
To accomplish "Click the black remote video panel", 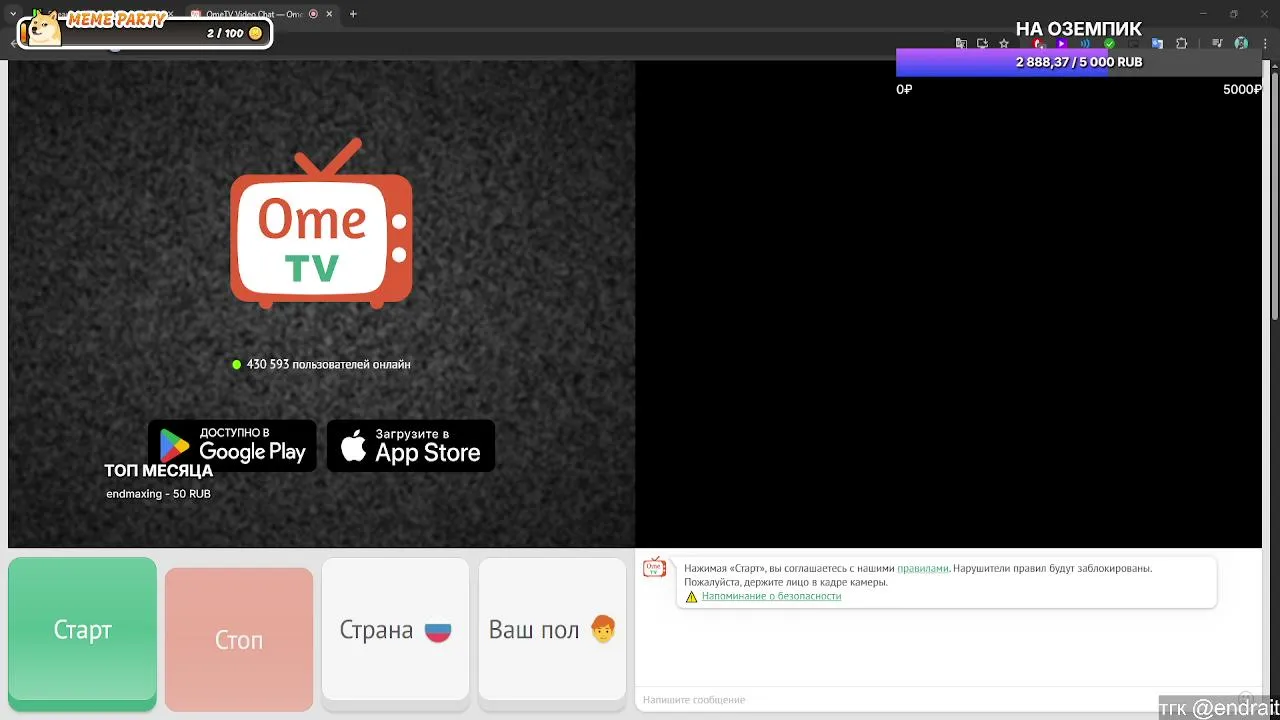I will pyautogui.click(x=948, y=304).
